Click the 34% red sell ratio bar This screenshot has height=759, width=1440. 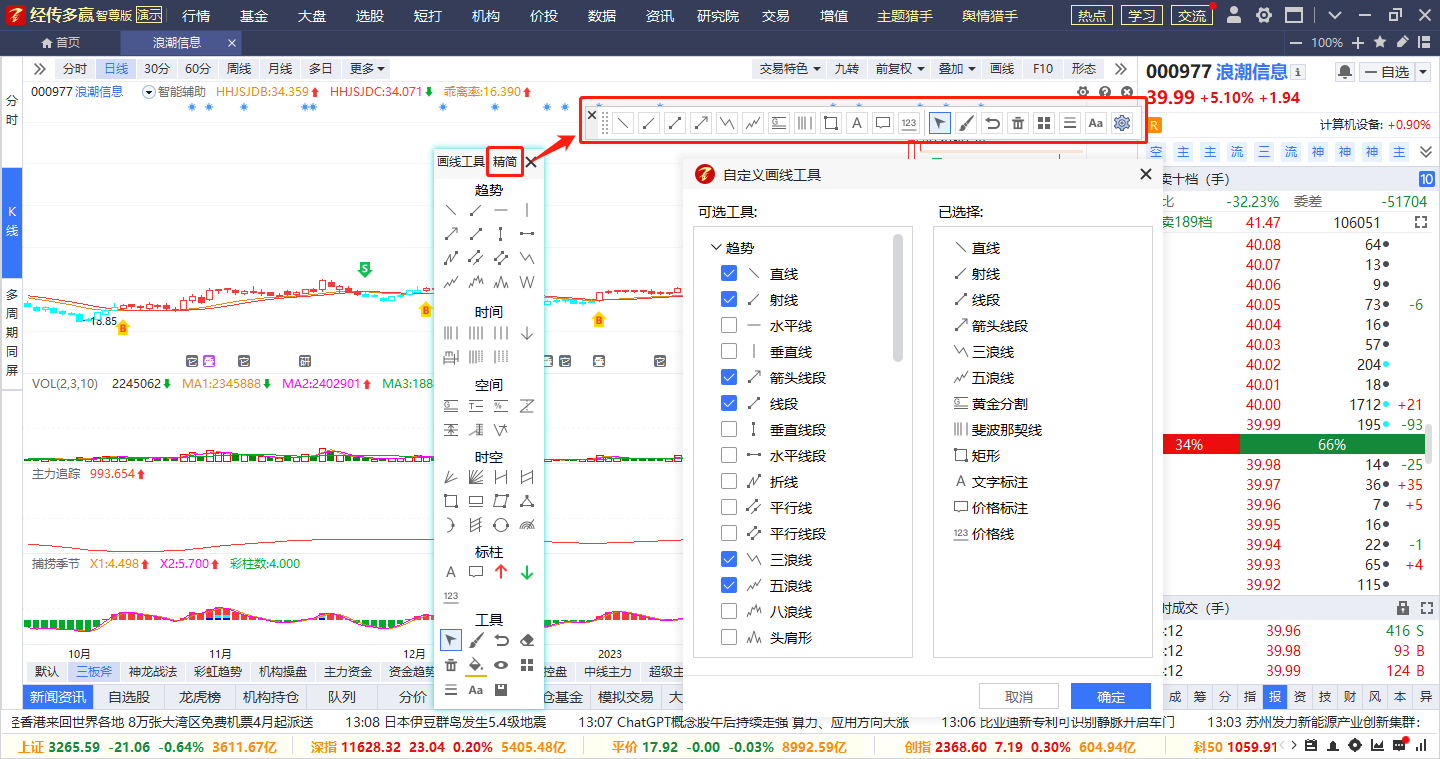point(1201,445)
